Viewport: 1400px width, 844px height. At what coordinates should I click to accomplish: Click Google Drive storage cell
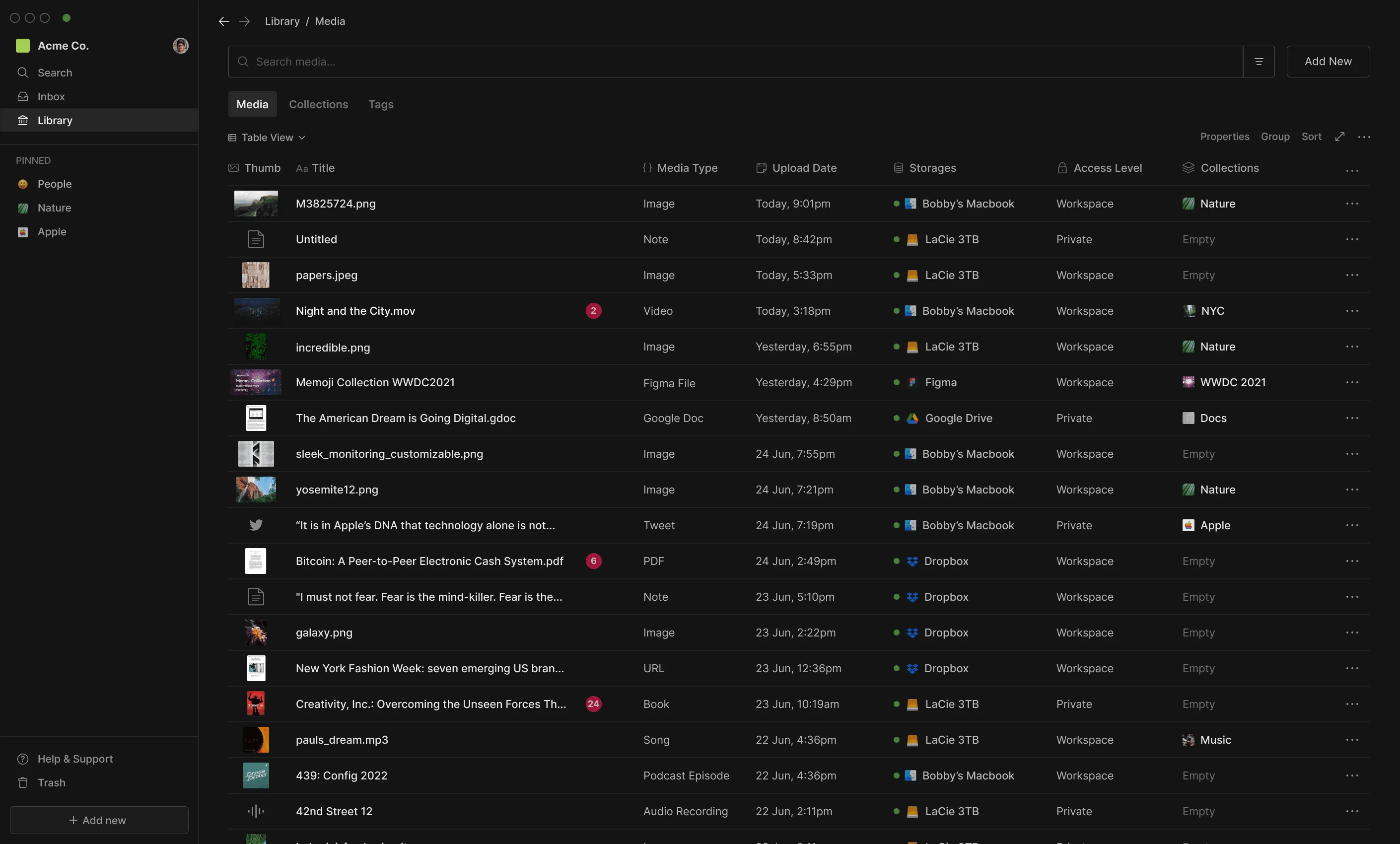[x=943, y=419]
